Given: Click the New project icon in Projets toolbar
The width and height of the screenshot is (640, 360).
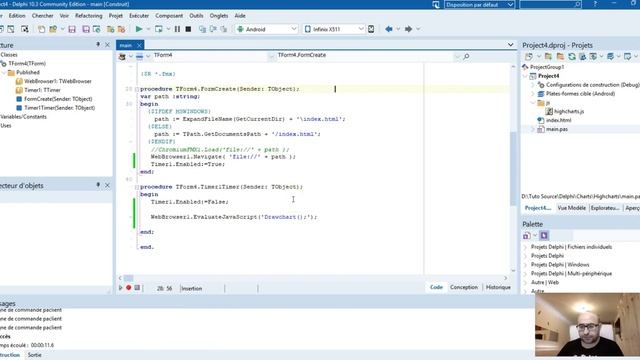Looking at the screenshot, I should click(x=529, y=57).
